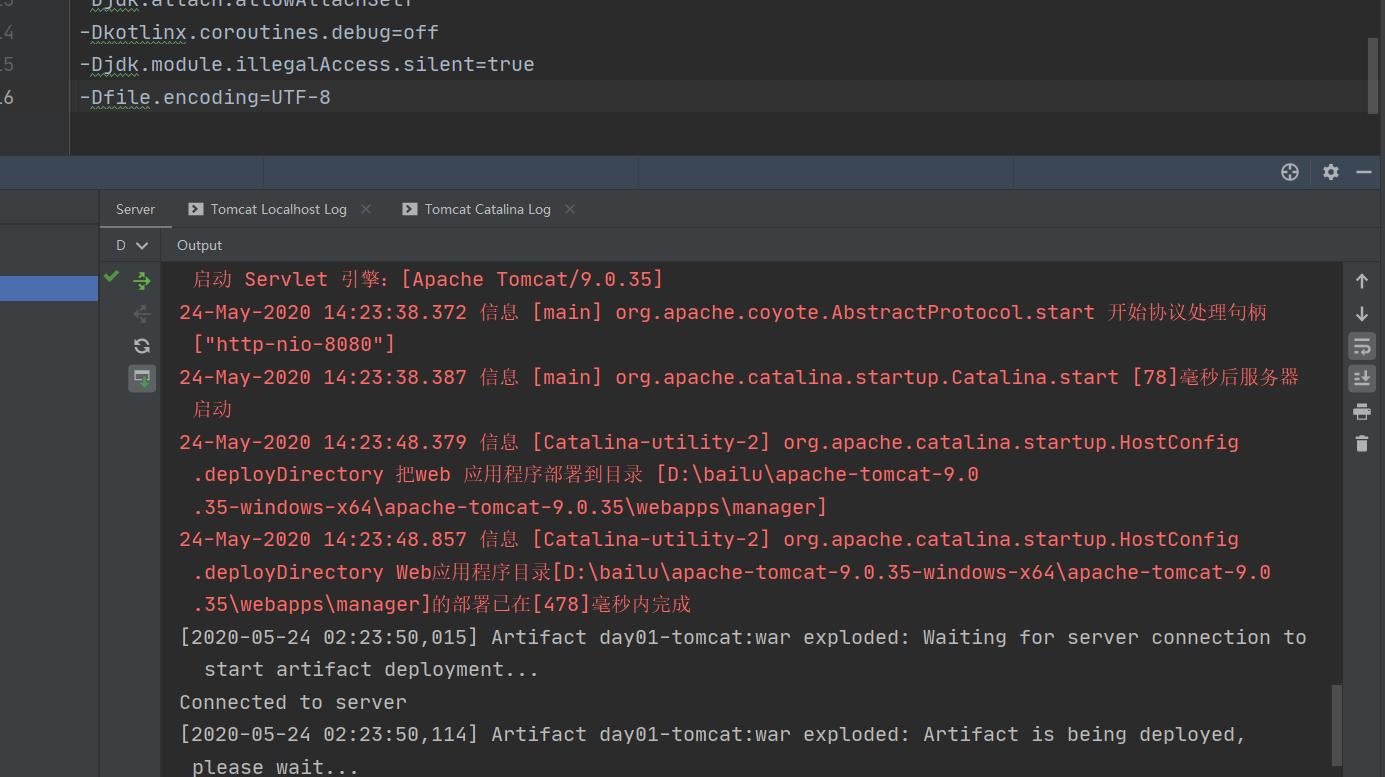Viewport: 1385px width, 777px height.
Task: Click the crosshair locate icon in panel header
Action: [x=1290, y=172]
